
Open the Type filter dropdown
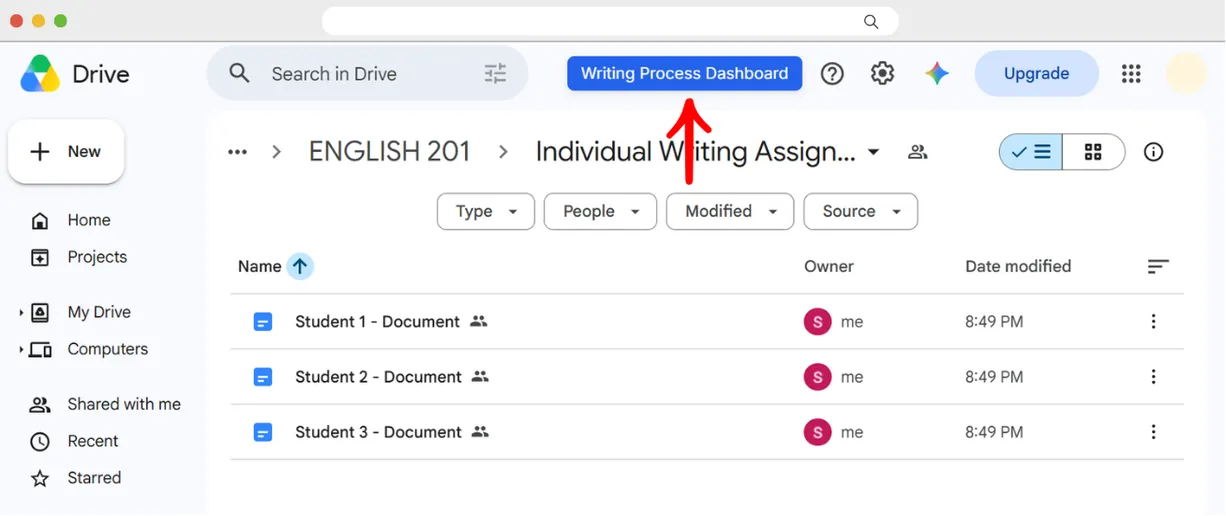coord(486,211)
